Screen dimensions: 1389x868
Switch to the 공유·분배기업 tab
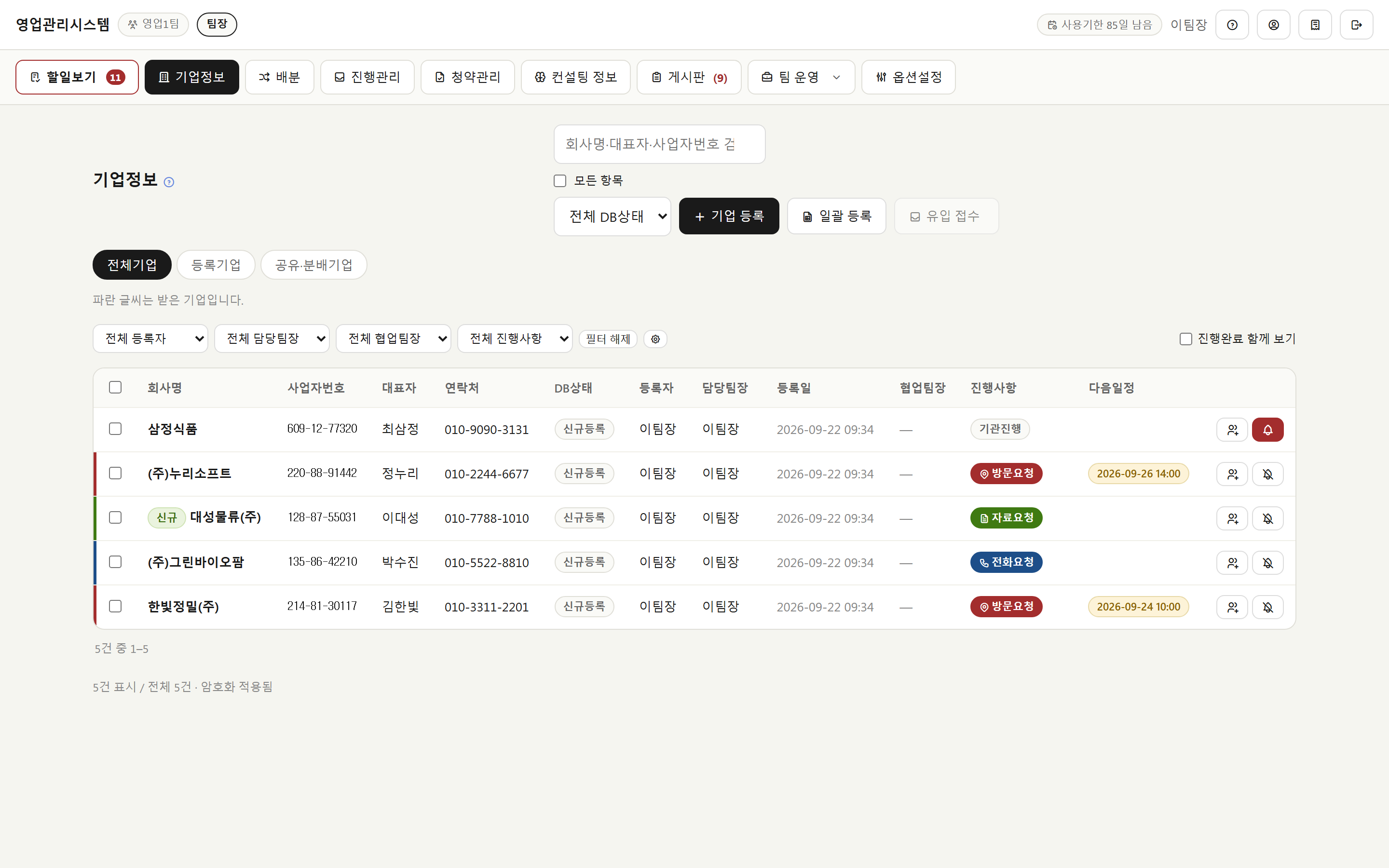pyautogui.click(x=313, y=265)
